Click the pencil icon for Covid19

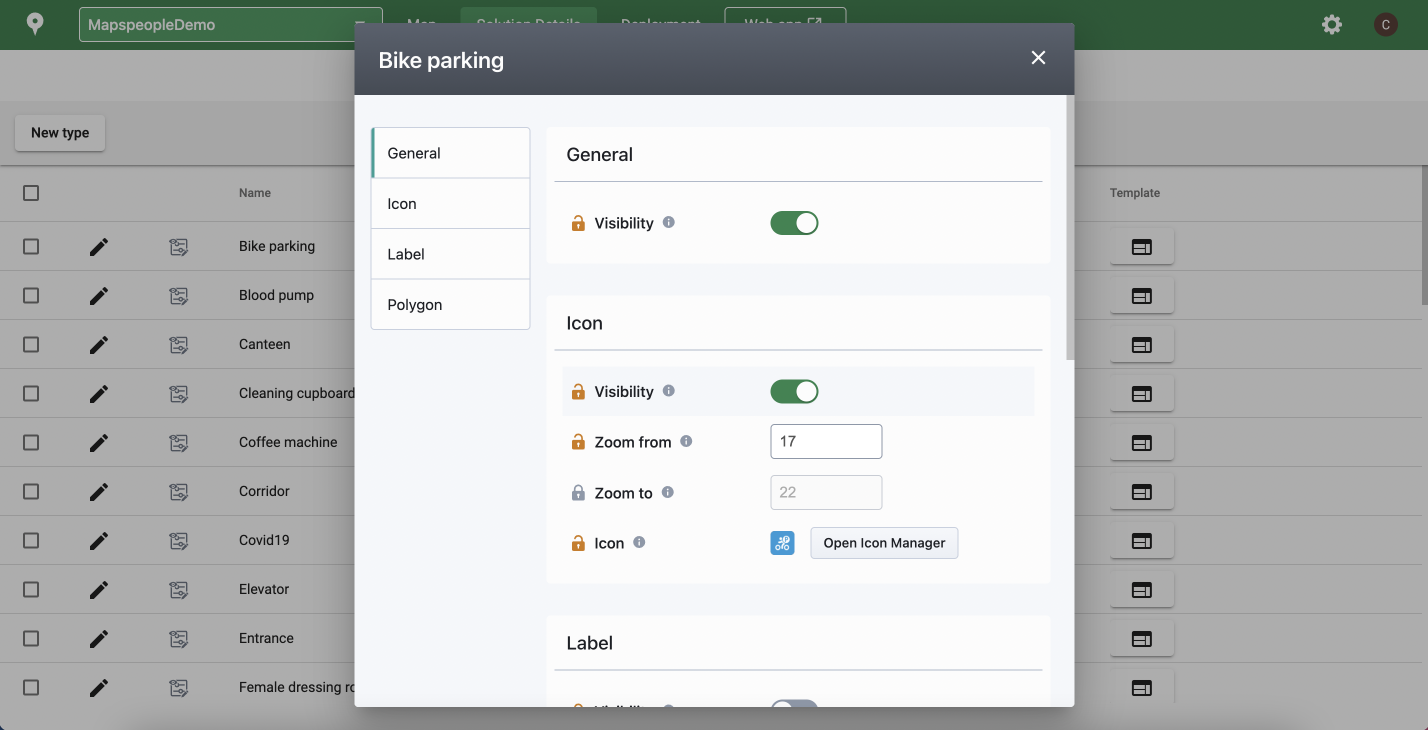pos(98,540)
